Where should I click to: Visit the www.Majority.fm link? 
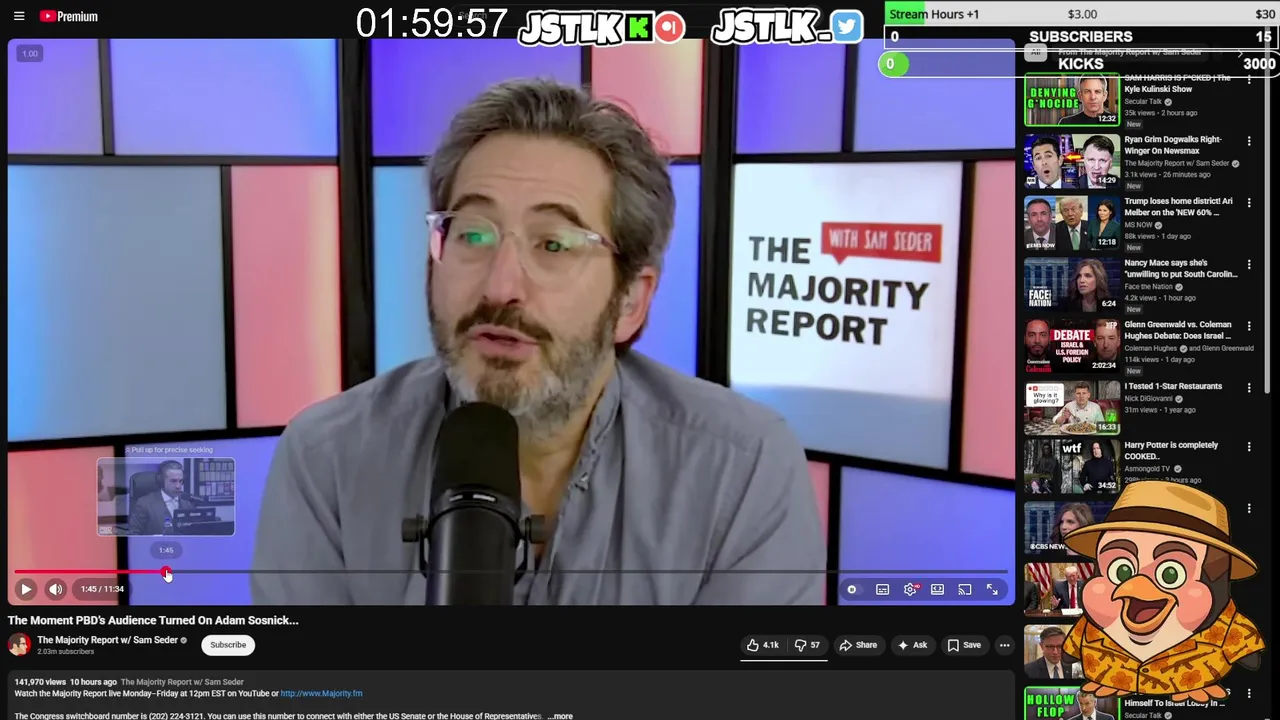(321, 693)
